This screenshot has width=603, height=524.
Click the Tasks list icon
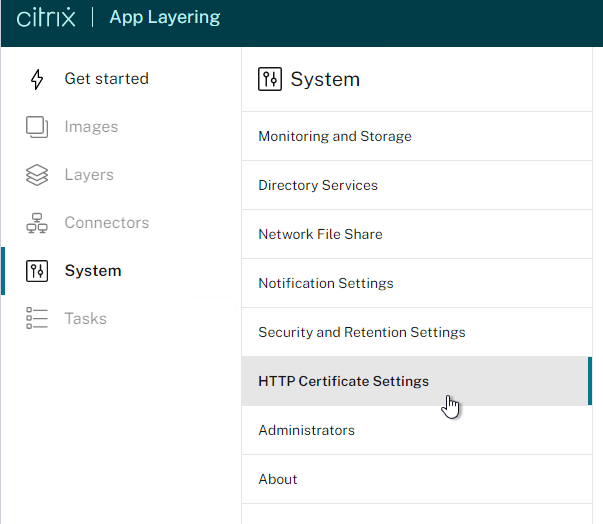[x=37, y=318]
